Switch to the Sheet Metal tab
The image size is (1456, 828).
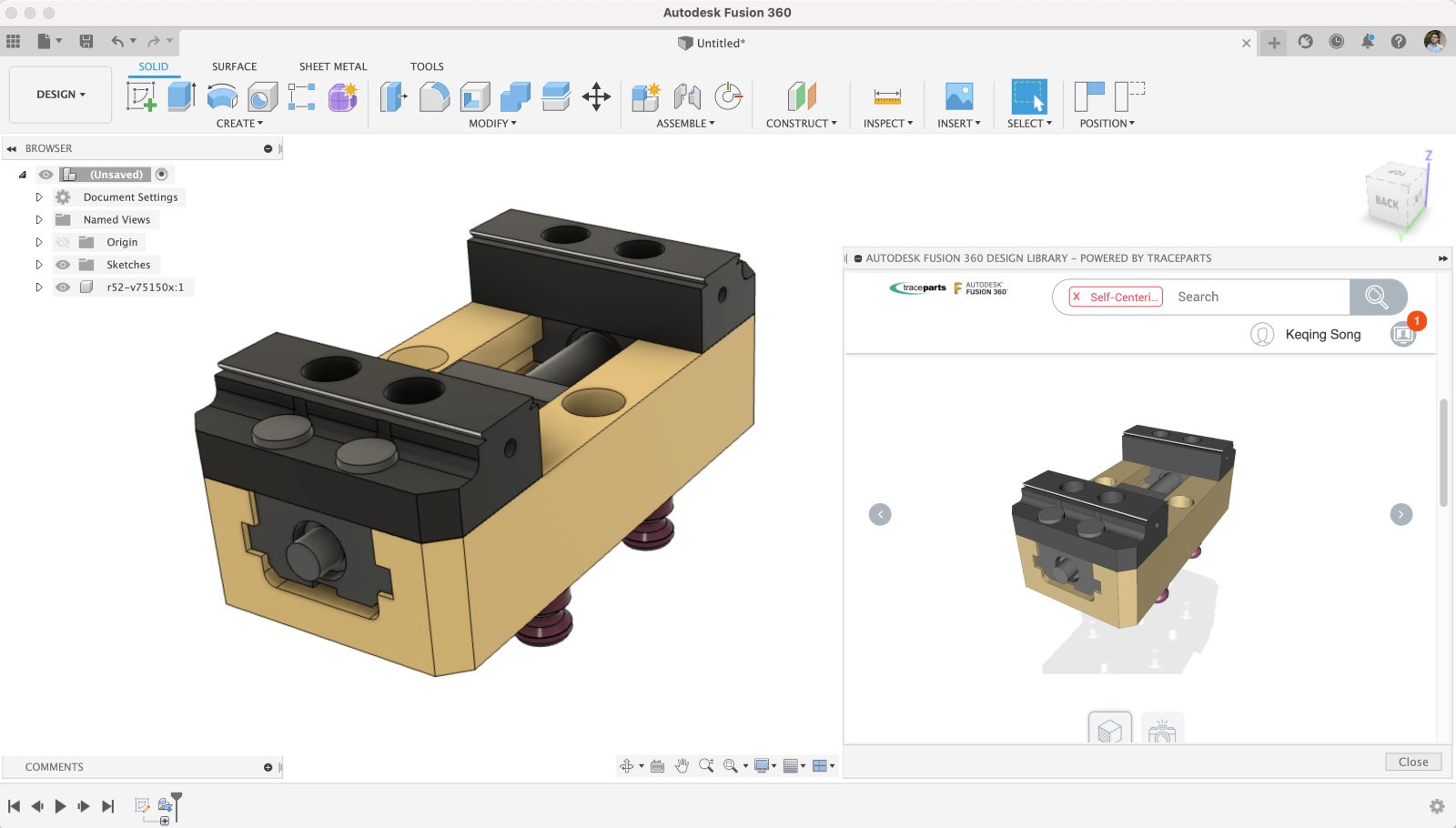[333, 66]
